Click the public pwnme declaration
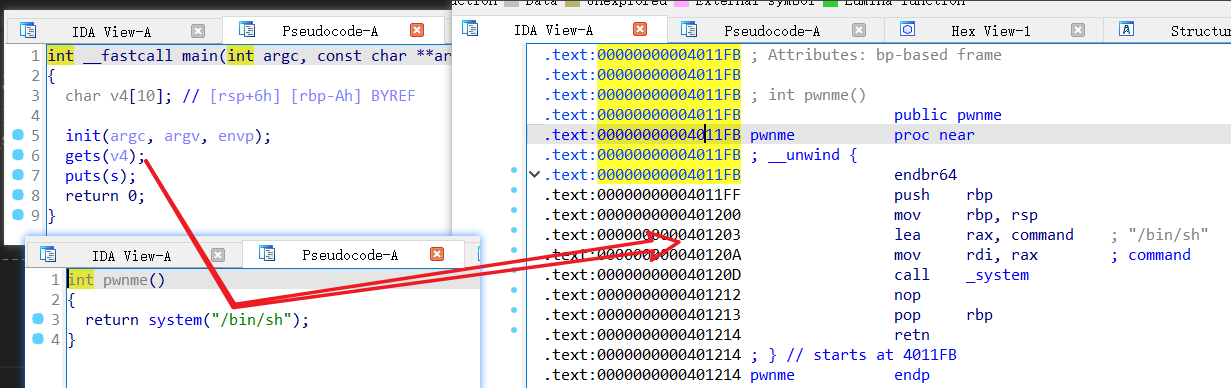 tap(948, 115)
